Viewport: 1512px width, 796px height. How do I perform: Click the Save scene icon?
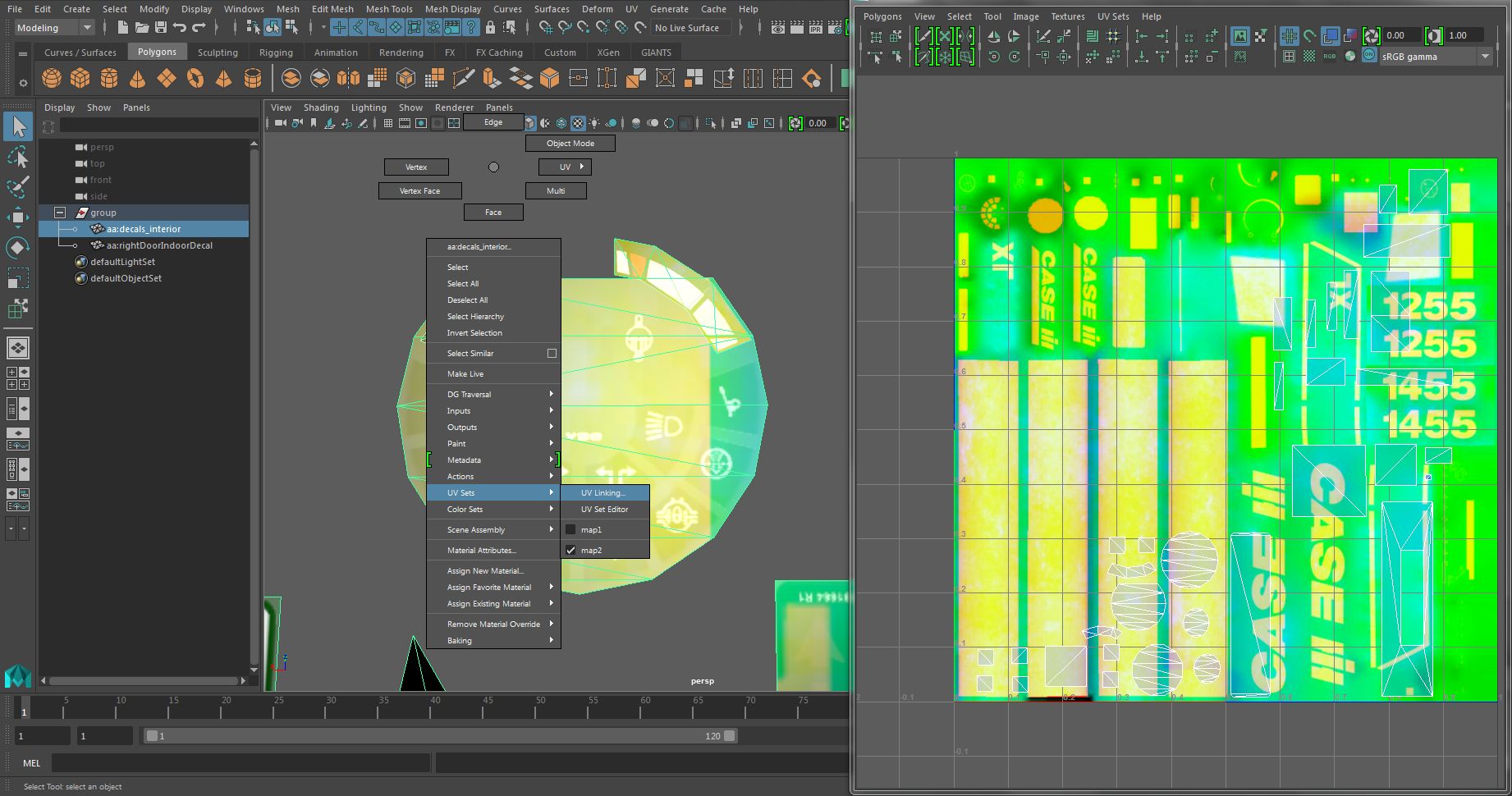pos(161,28)
